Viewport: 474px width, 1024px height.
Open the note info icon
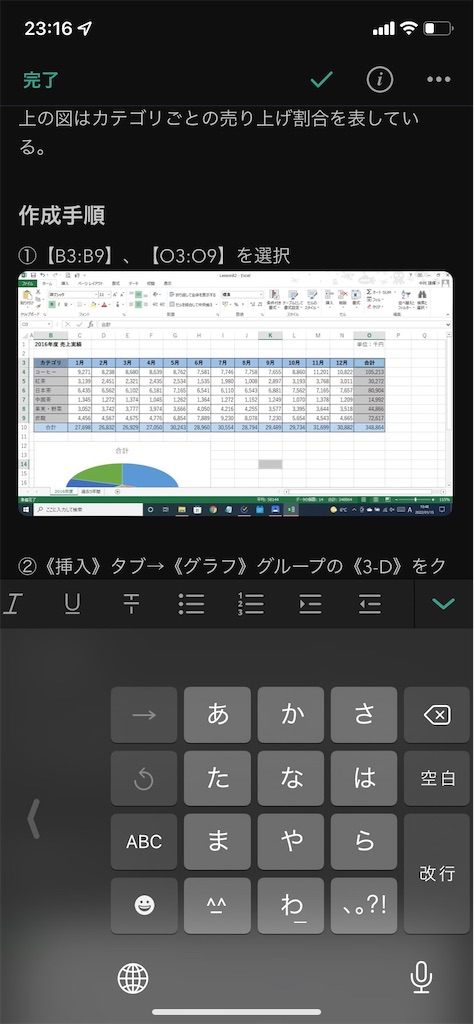pyautogui.click(x=380, y=80)
